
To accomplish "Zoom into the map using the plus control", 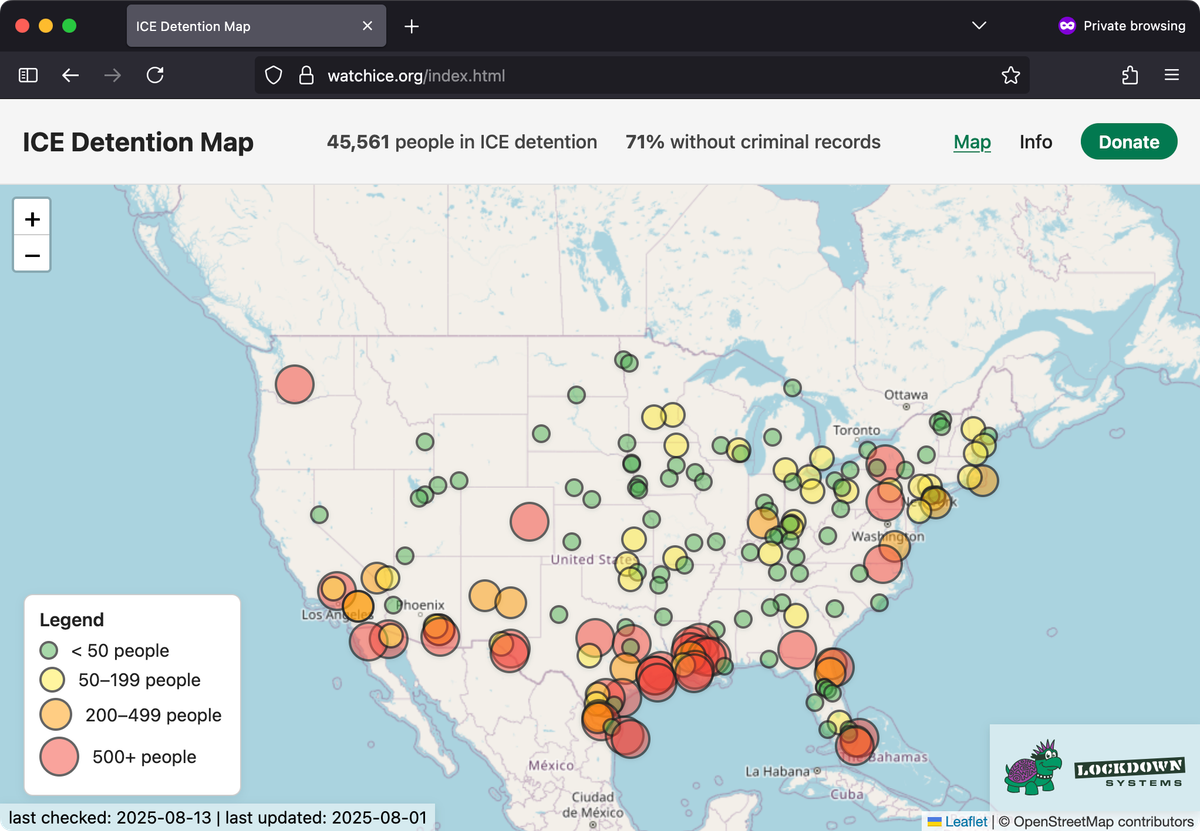I will (32, 216).
